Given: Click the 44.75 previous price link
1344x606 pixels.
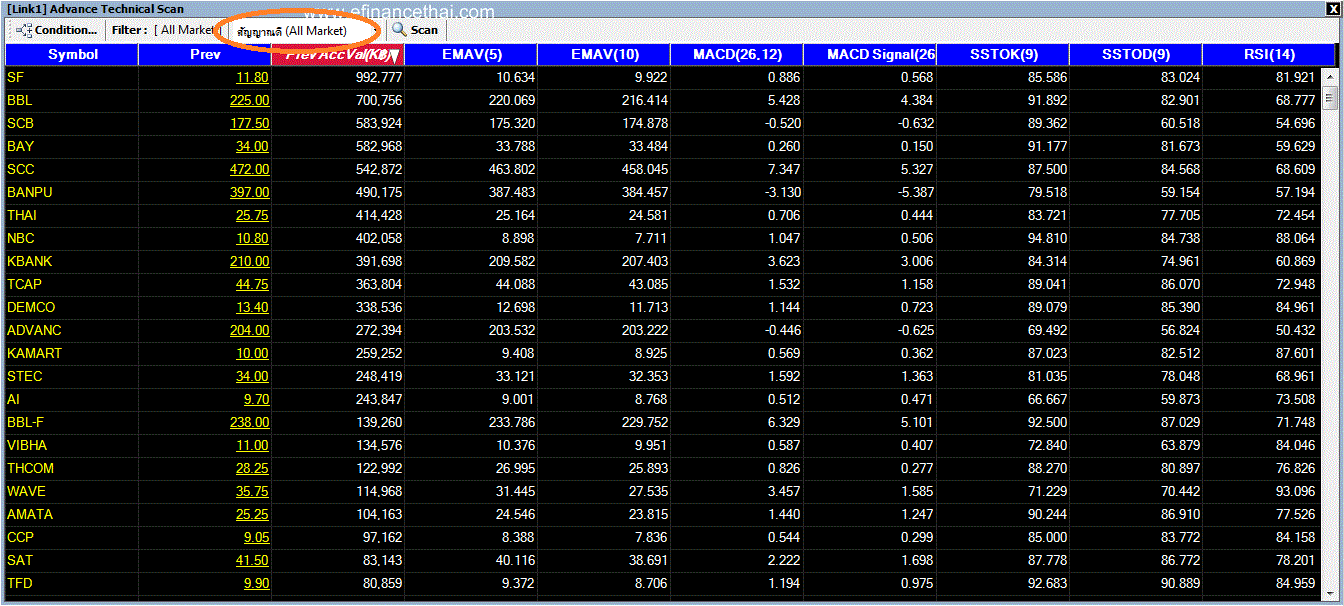Looking at the screenshot, I should 252,284.
